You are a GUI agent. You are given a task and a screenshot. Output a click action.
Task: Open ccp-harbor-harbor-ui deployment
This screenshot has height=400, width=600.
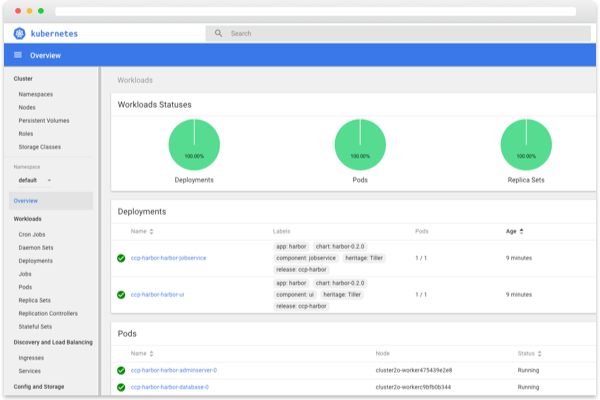(x=157, y=295)
